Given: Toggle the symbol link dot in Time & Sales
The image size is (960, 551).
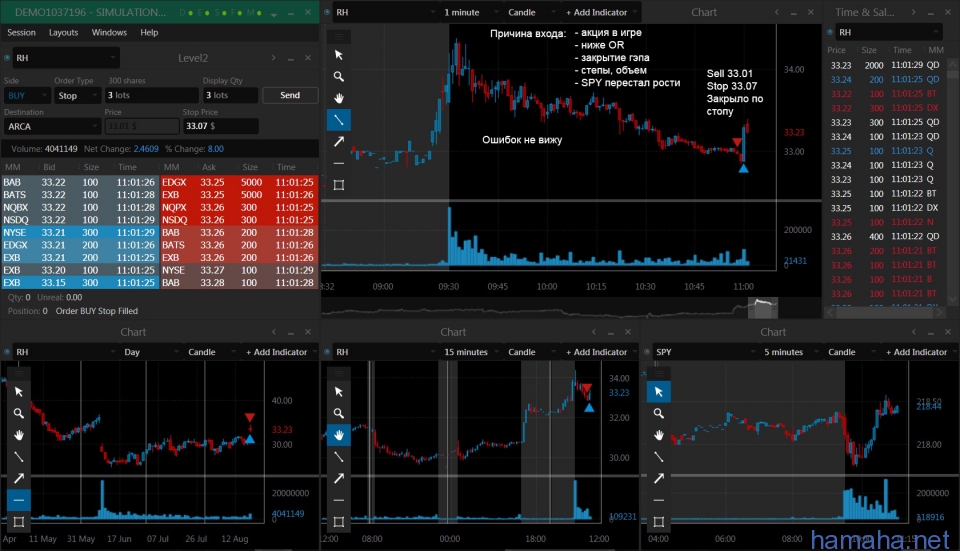Looking at the screenshot, I should [x=830, y=32].
